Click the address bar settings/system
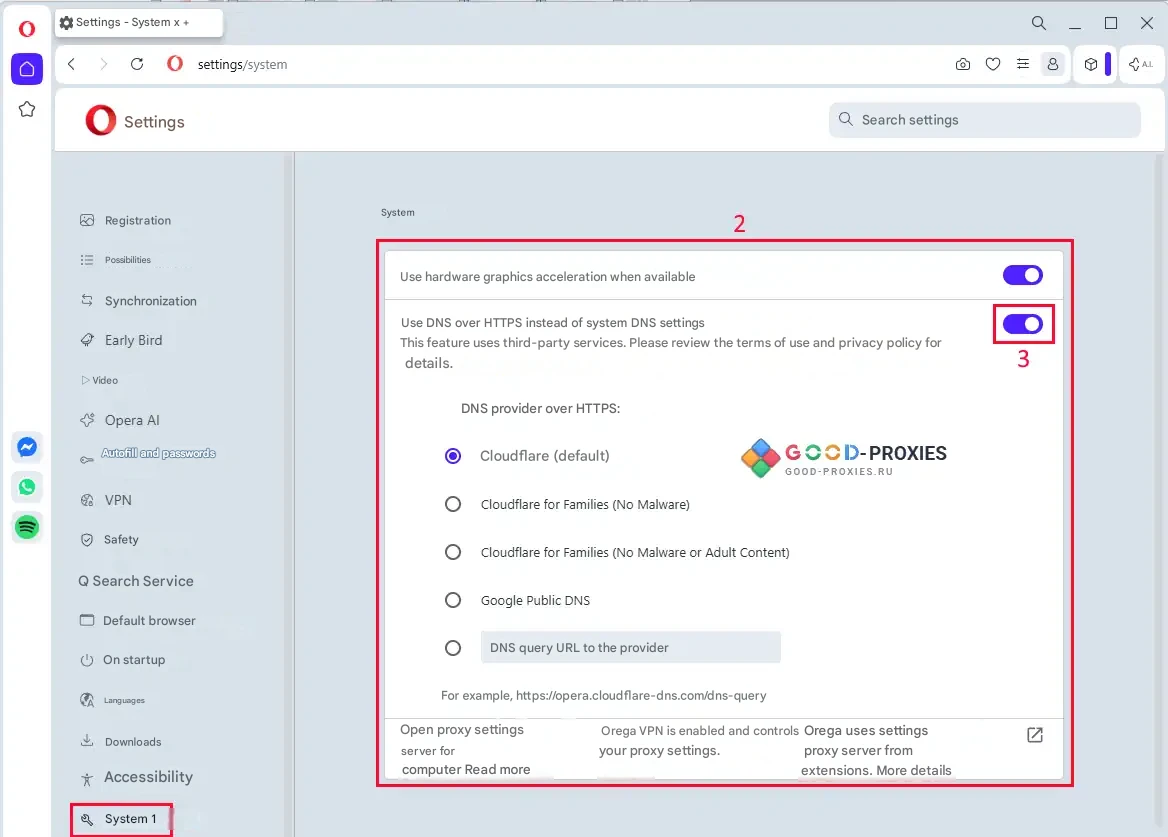Viewport: 1168px width, 837px height. (242, 65)
